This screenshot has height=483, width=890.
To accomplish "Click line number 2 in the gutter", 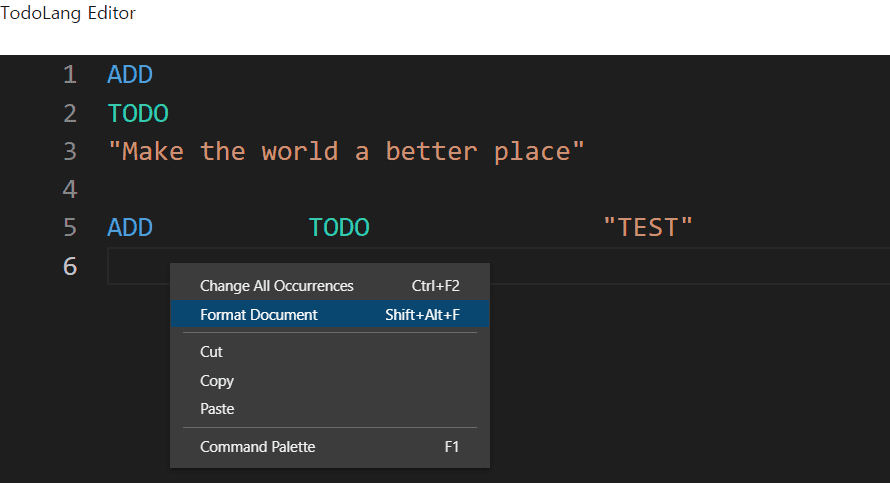I will click(70, 113).
